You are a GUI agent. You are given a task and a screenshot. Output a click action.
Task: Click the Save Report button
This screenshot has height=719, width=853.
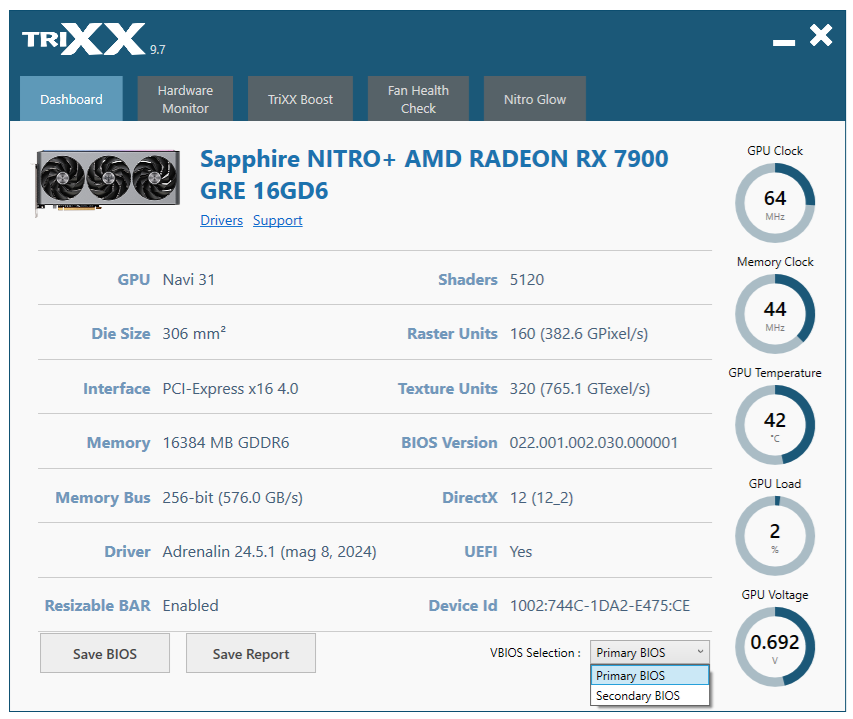pos(251,653)
